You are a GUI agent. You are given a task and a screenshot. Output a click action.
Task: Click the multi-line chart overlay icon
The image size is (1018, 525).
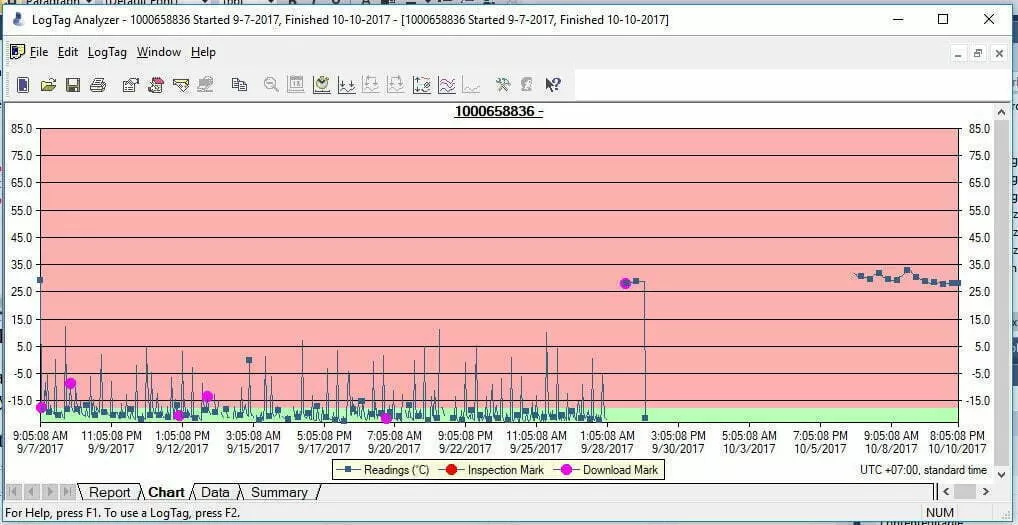pyautogui.click(x=447, y=85)
